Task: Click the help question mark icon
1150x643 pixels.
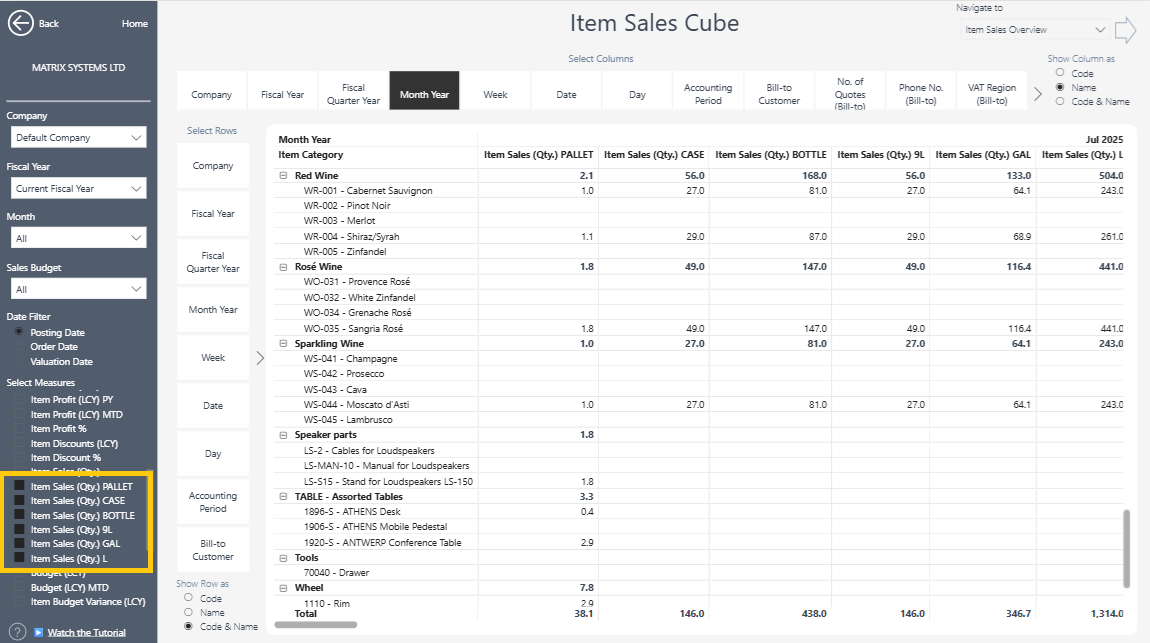Action: pyautogui.click(x=17, y=631)
